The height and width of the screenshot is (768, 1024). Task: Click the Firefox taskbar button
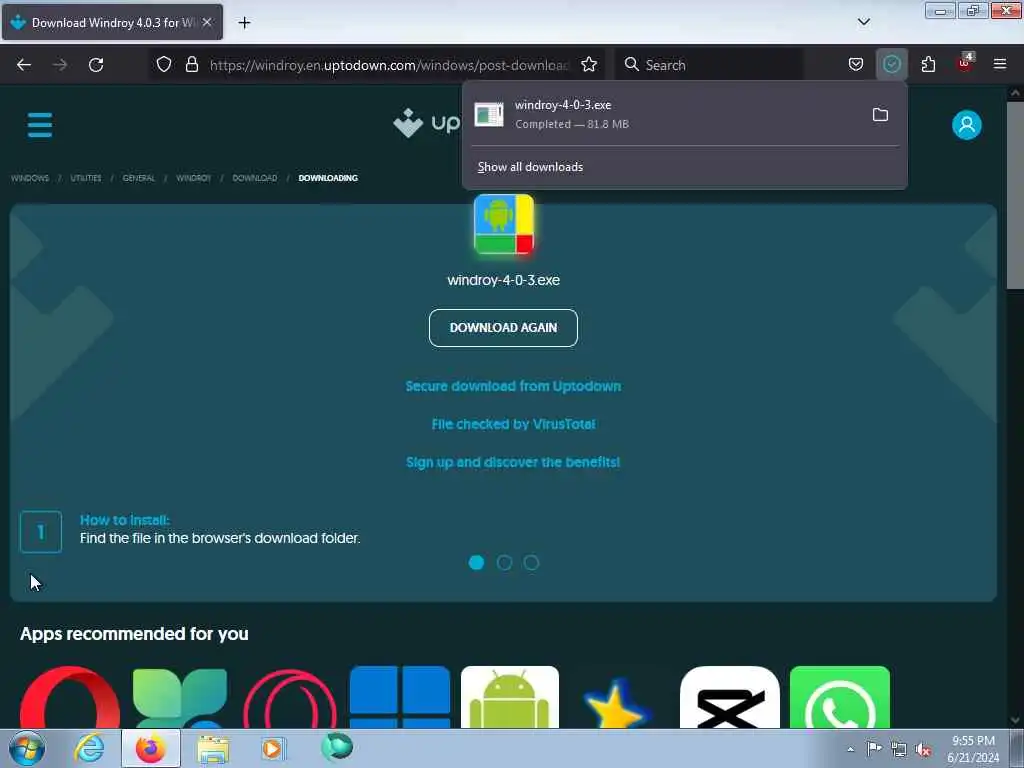click(x=151, y=748)
